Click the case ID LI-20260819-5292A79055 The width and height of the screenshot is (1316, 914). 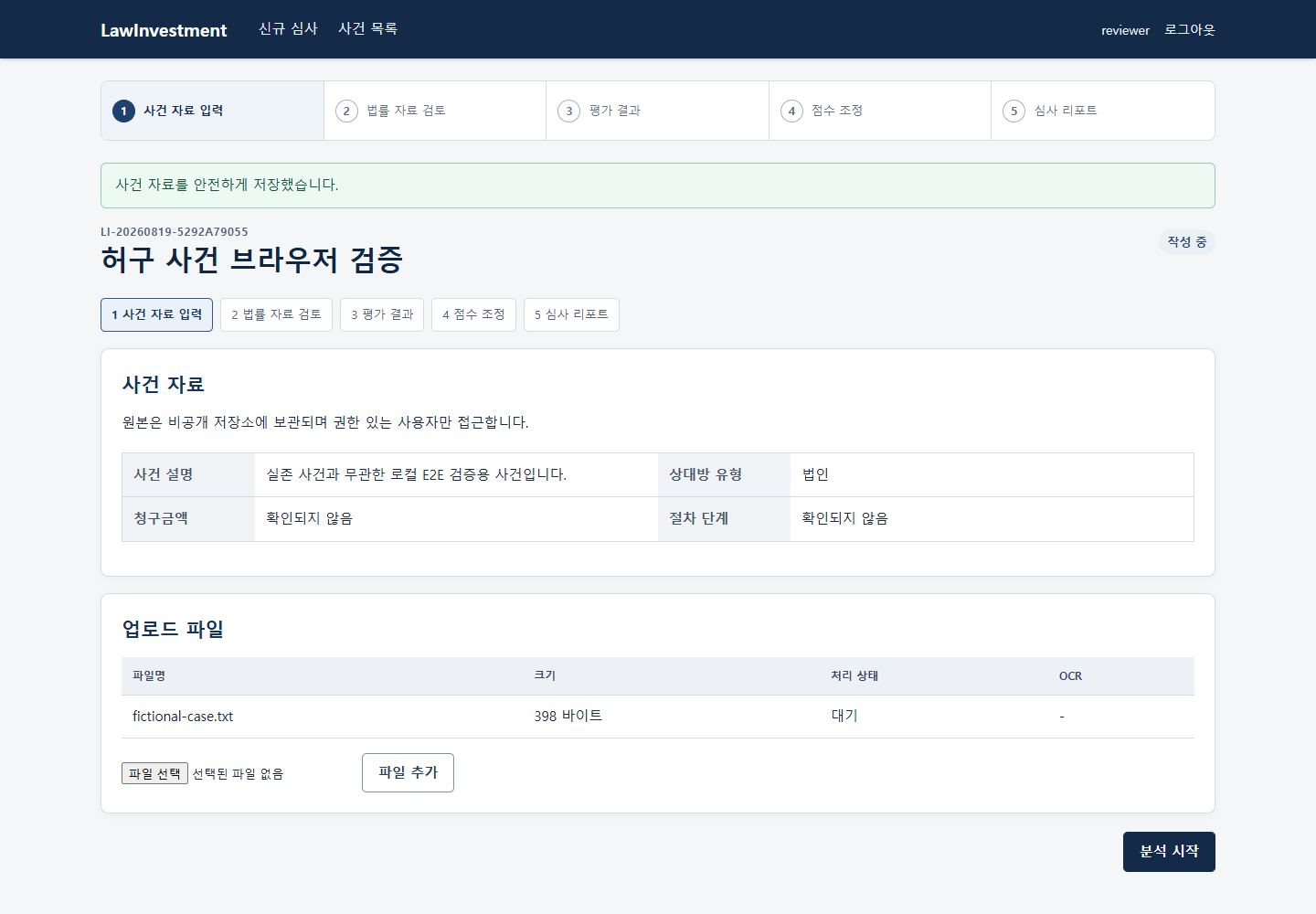coord(175,232)
